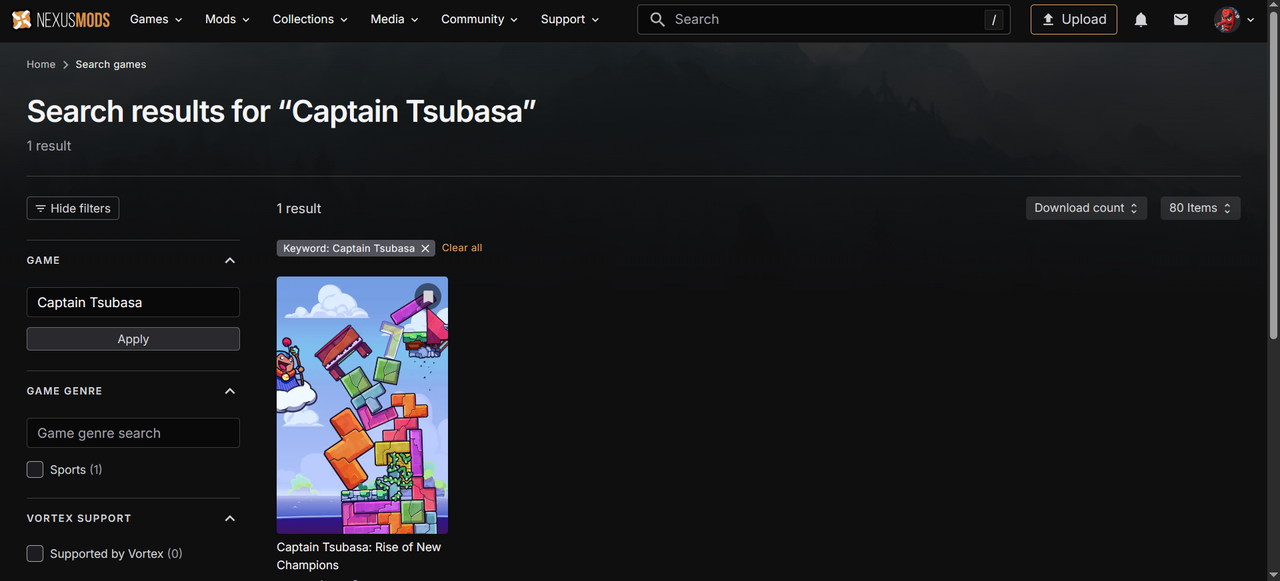Open the Games menu
This screenshot has width=1280, height=581.
pos(156,19)
